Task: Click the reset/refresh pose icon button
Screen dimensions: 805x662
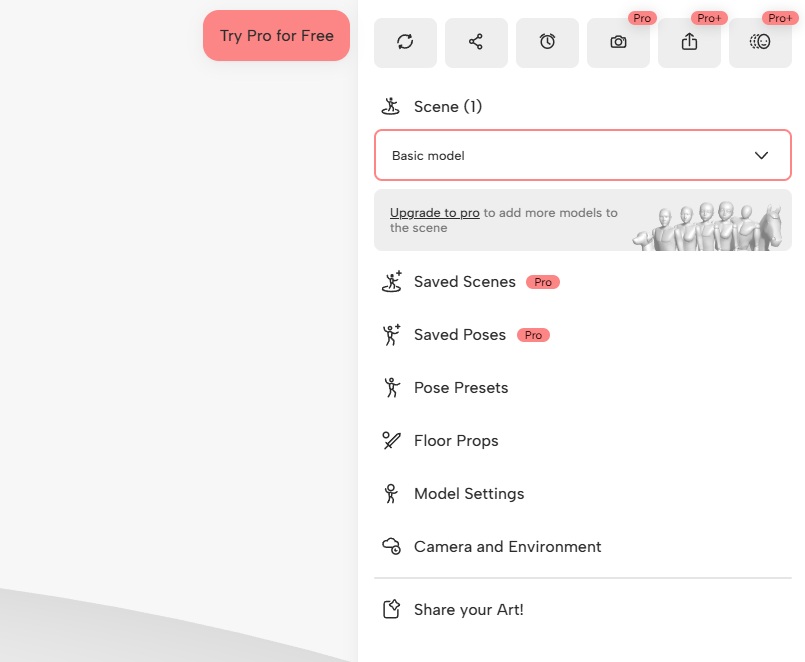Action: click(405, 42)
